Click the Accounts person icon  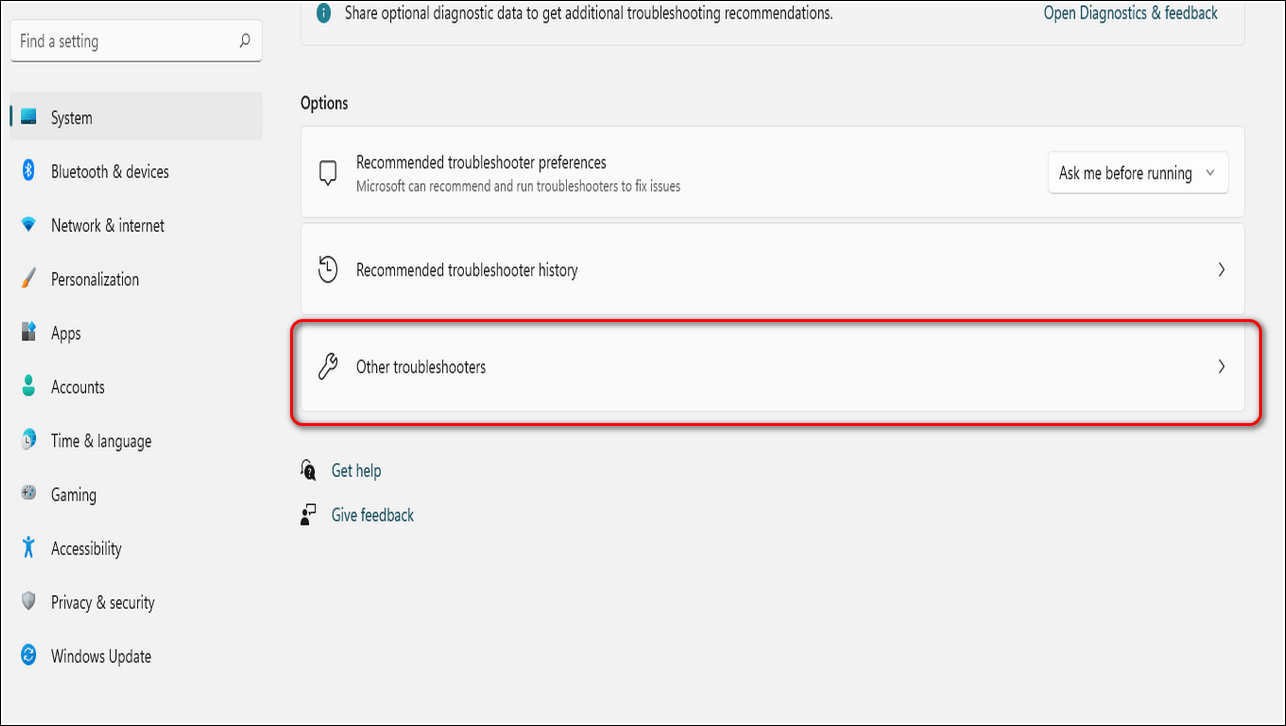coord(29,387)
